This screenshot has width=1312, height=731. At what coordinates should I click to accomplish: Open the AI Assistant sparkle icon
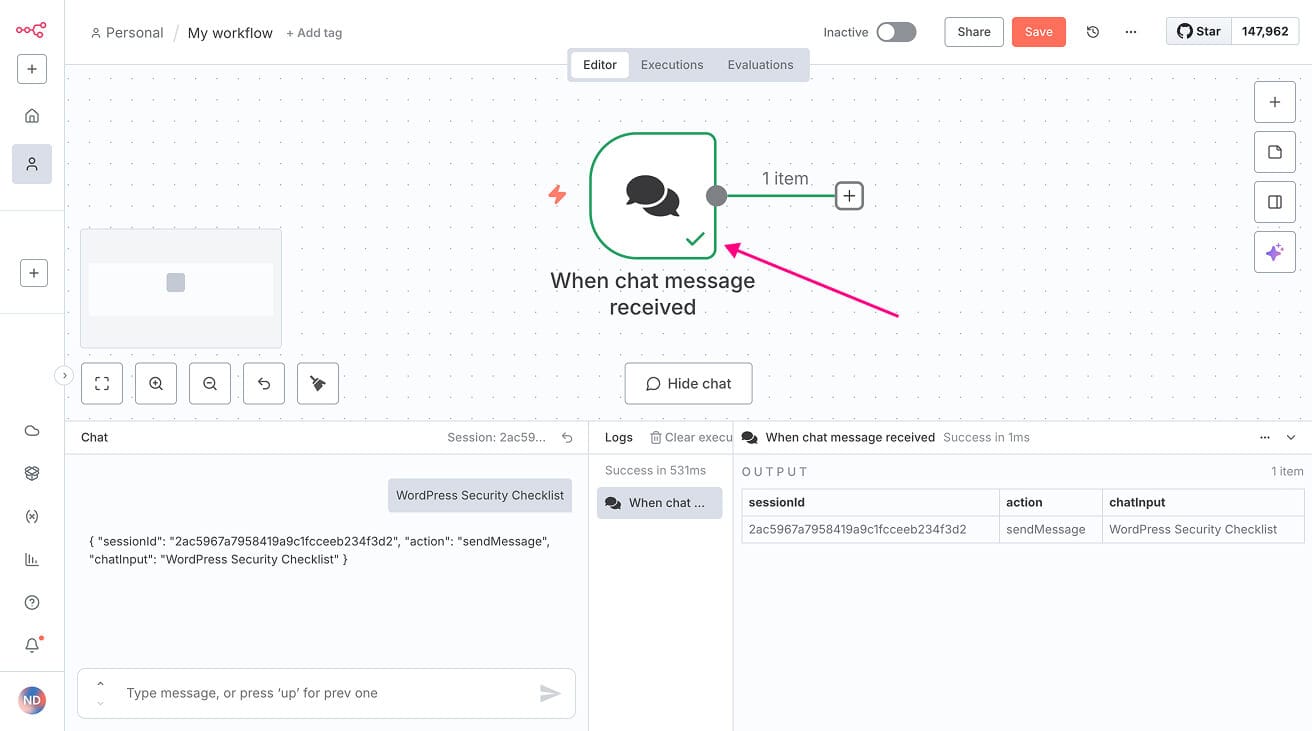[1275, 252]
